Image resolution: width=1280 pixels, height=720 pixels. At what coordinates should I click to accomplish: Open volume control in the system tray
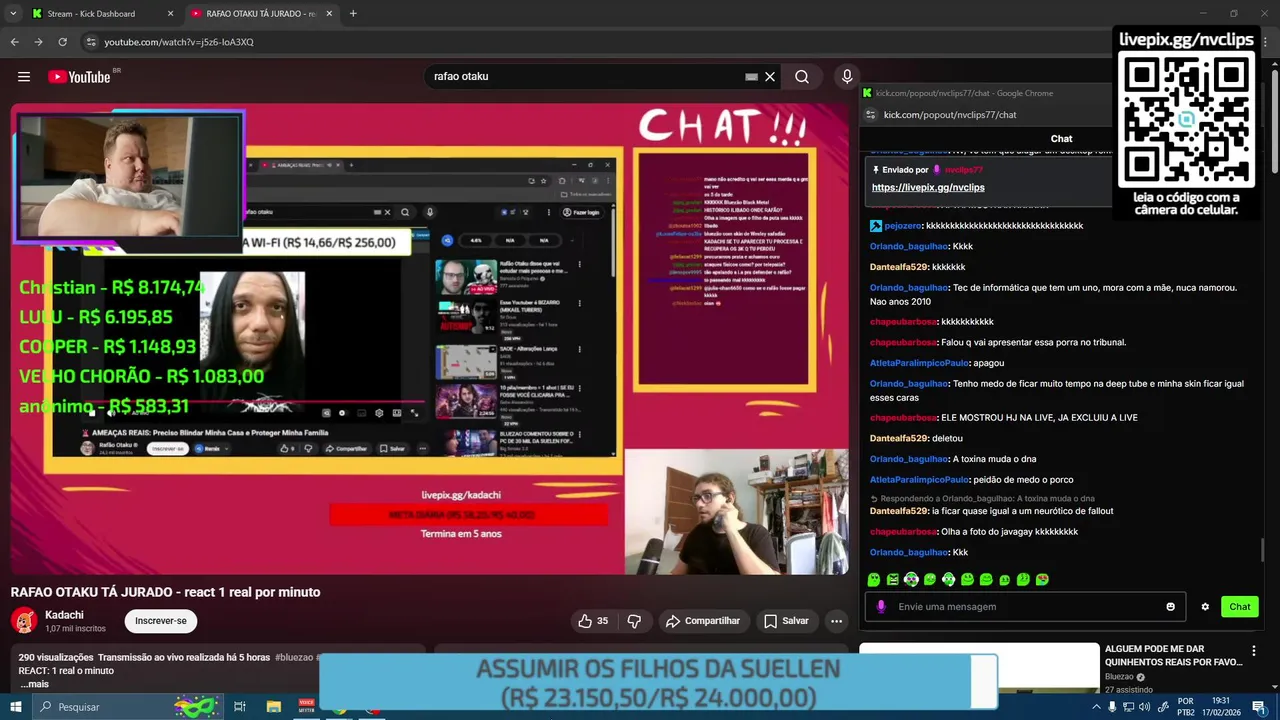click(1144, 707)
